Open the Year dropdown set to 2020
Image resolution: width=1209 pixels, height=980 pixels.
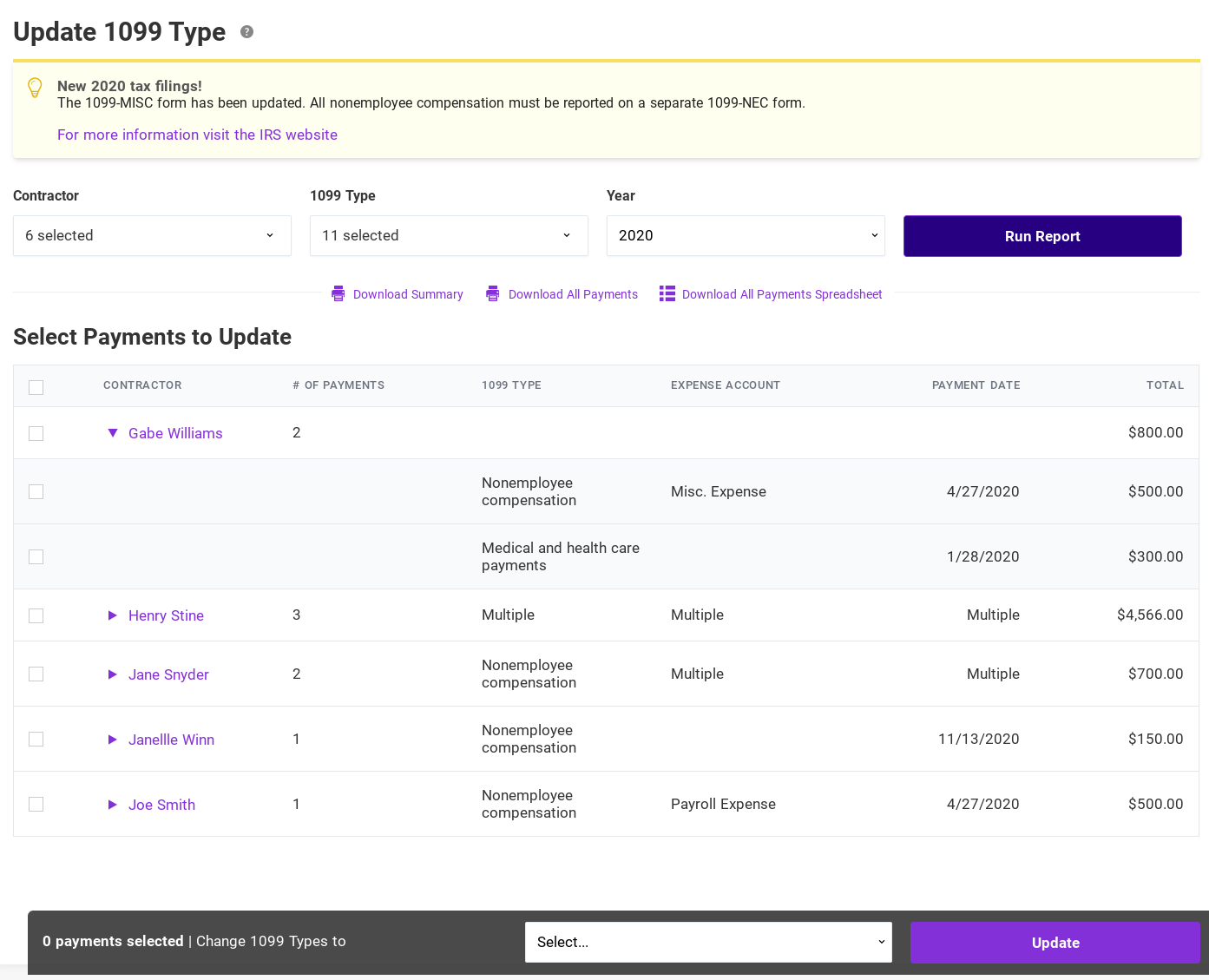pos(746,236)
